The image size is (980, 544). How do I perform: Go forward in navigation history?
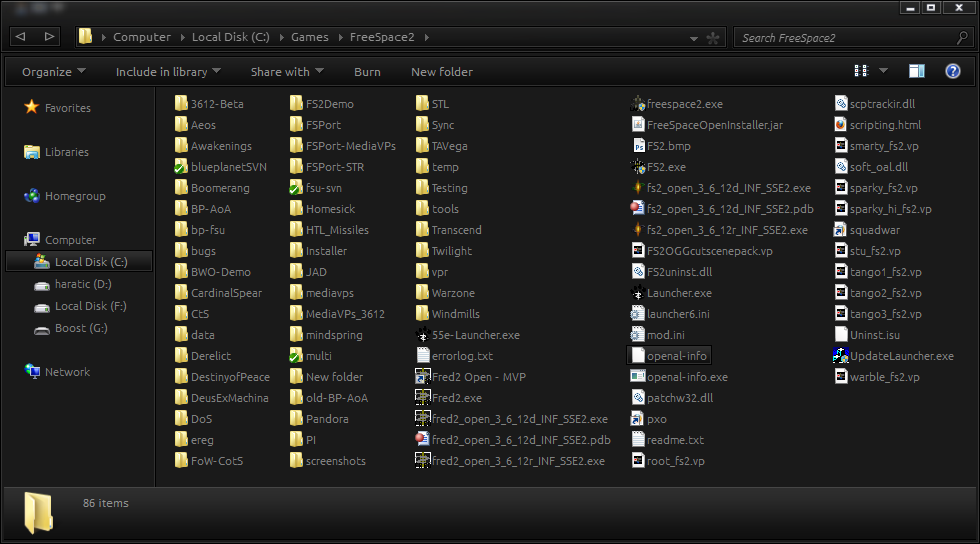(49, 37)
